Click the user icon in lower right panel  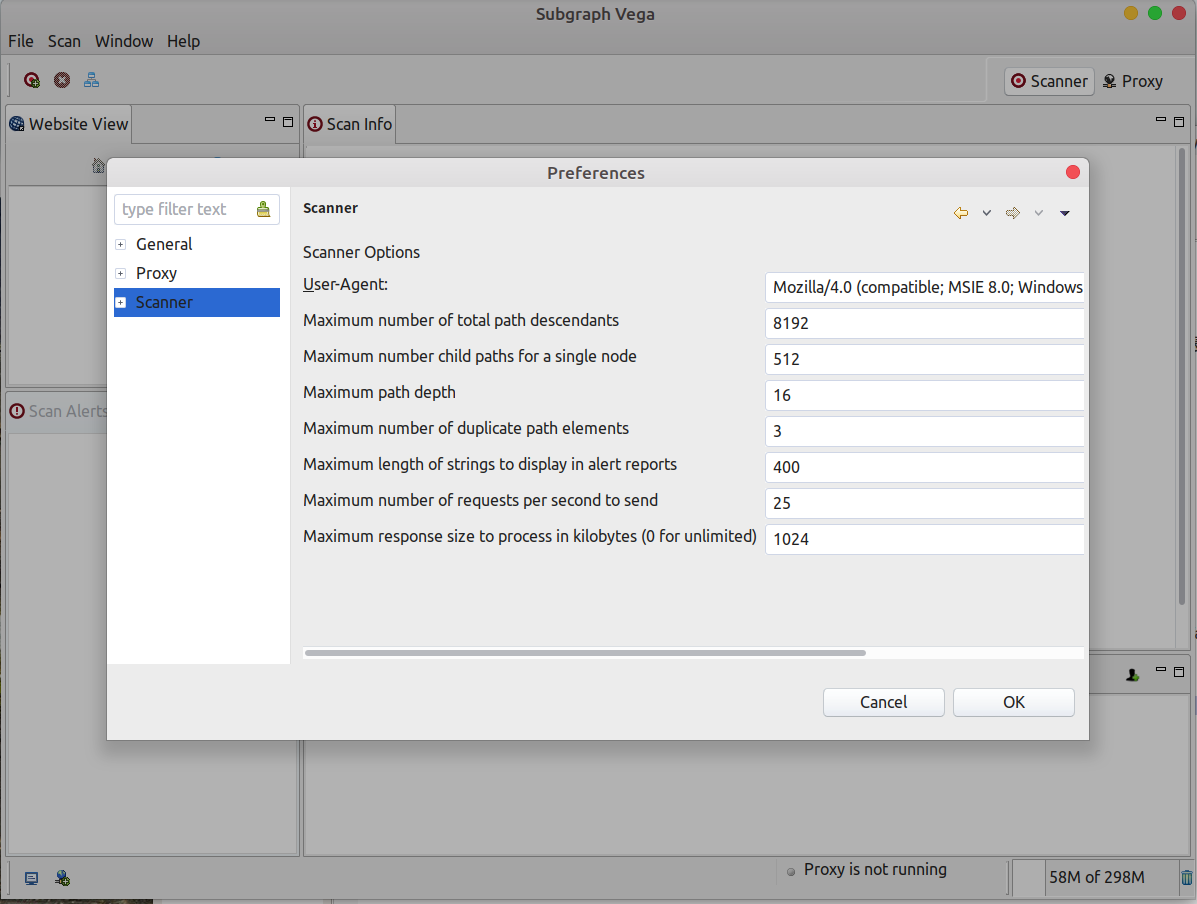coord(1133,675)
